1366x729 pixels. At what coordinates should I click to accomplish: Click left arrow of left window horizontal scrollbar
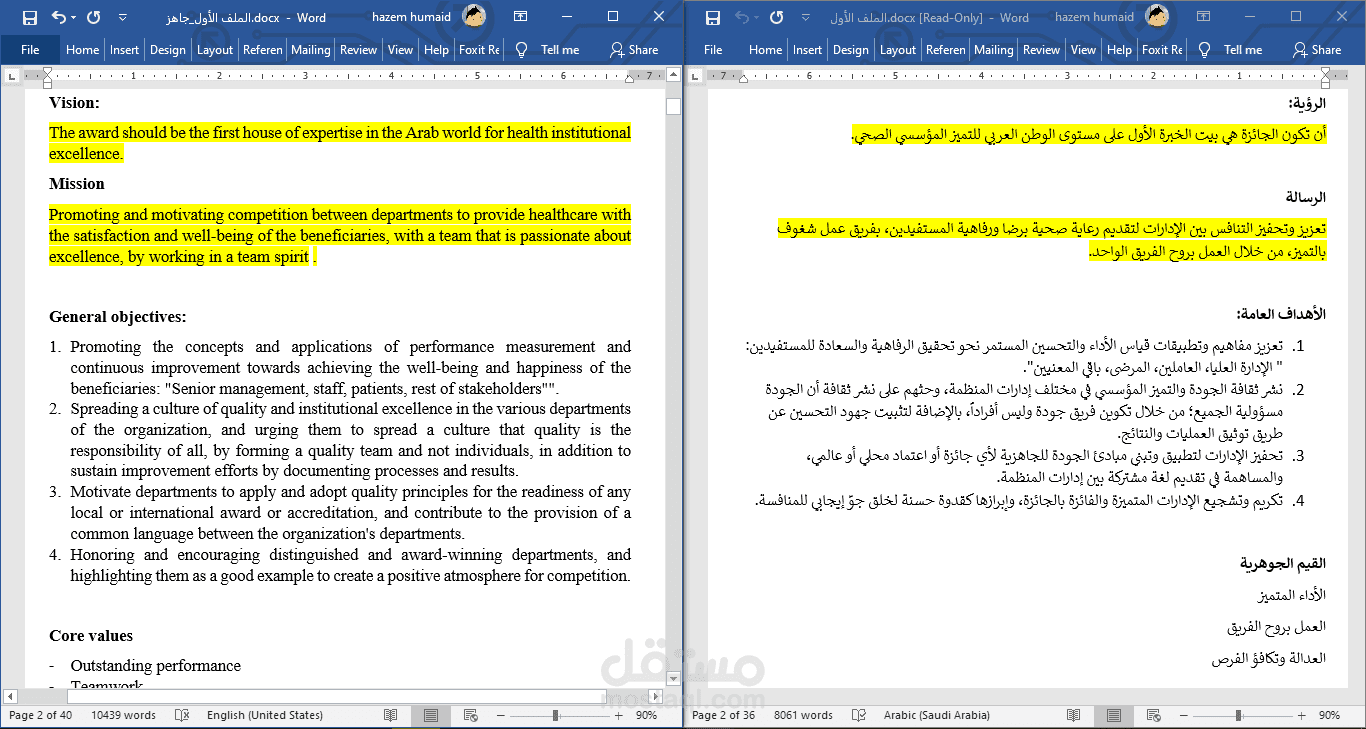tap(10, 696)
